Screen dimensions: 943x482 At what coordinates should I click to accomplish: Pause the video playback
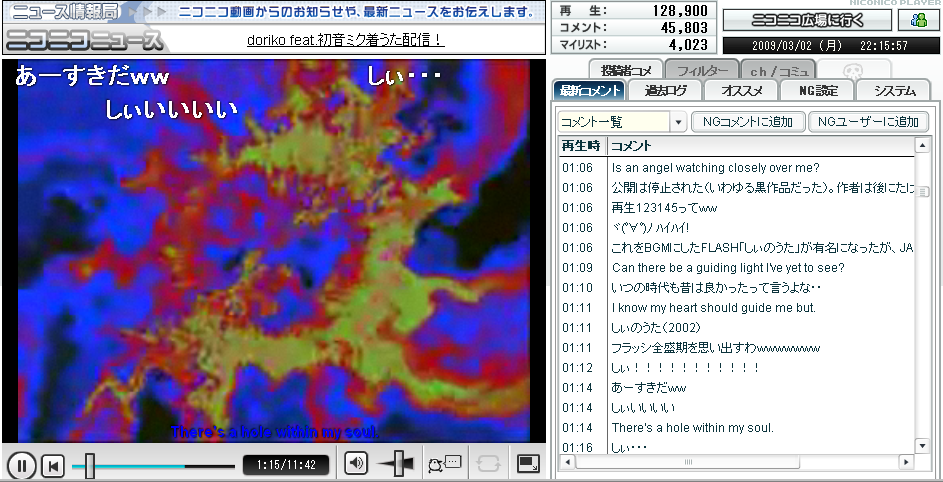(x=22, y=465)
